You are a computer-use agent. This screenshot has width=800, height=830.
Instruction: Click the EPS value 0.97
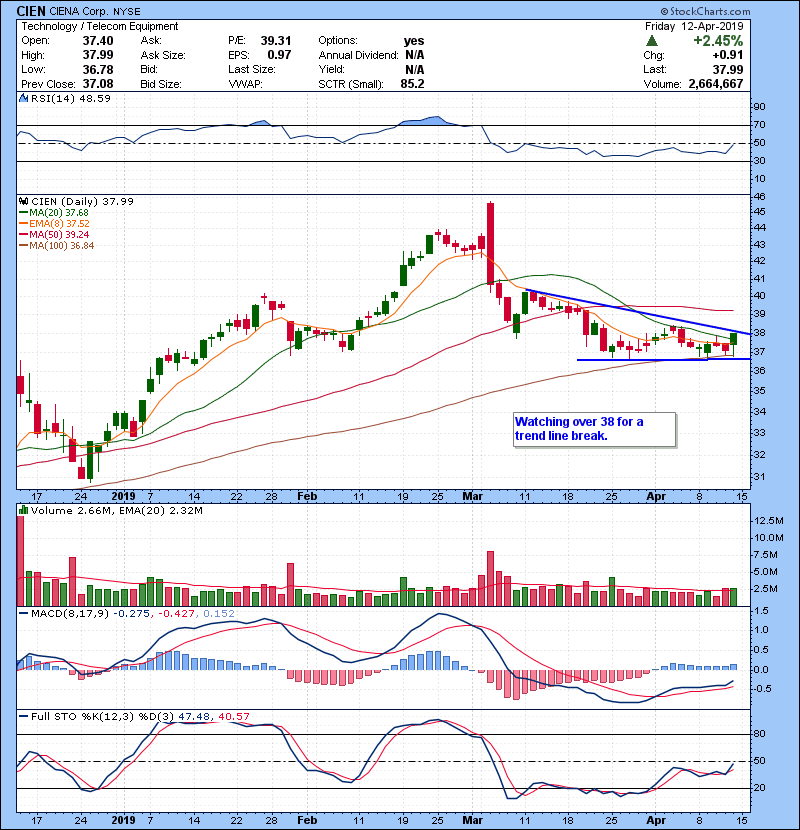coord(280,55)
